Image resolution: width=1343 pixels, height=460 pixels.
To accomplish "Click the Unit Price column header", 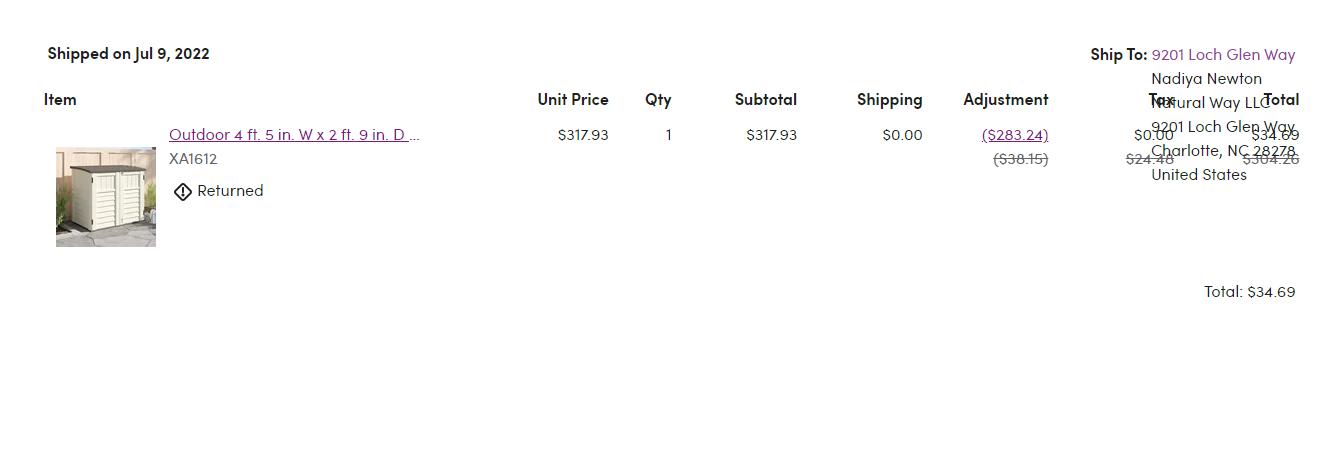I will pos(573,99).
